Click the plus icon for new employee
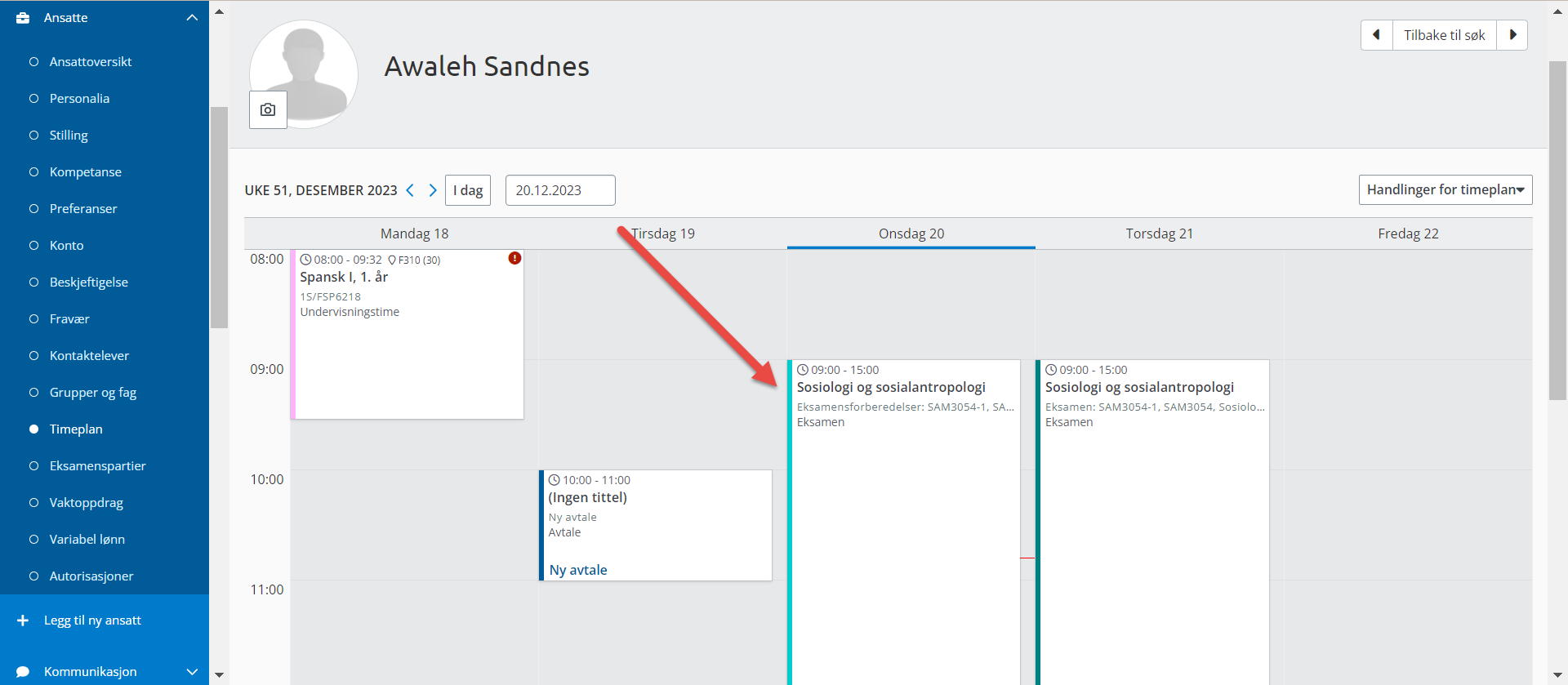This screenshot has height=685, width=1568. [x=23, y=621]
